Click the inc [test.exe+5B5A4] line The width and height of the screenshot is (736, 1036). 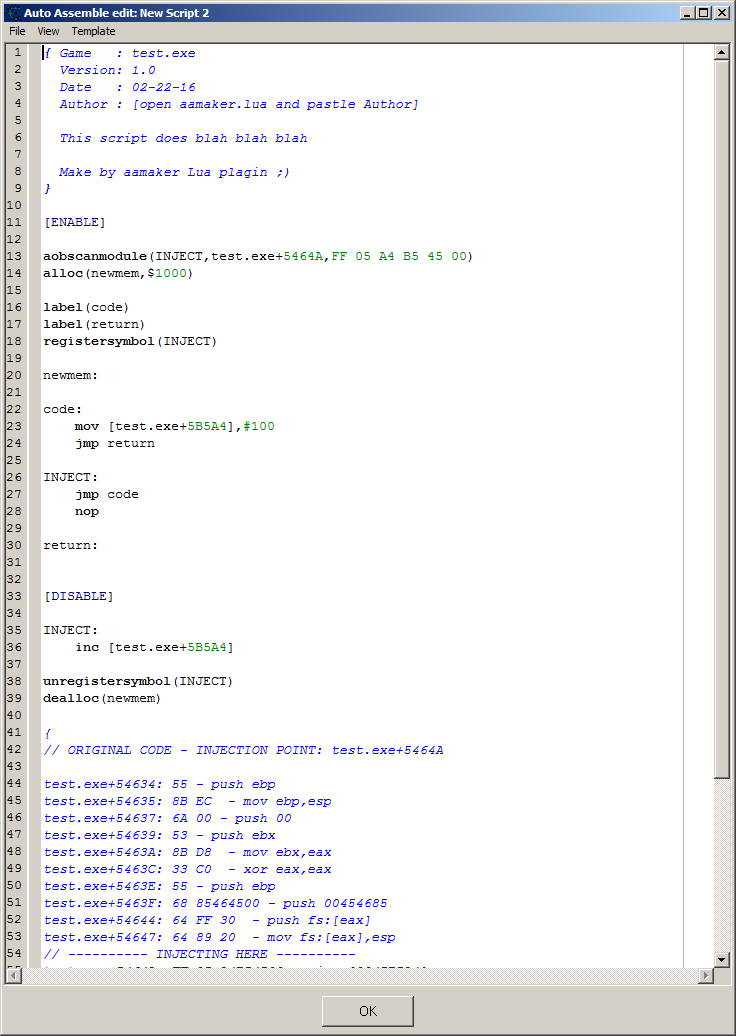[155, 647]
